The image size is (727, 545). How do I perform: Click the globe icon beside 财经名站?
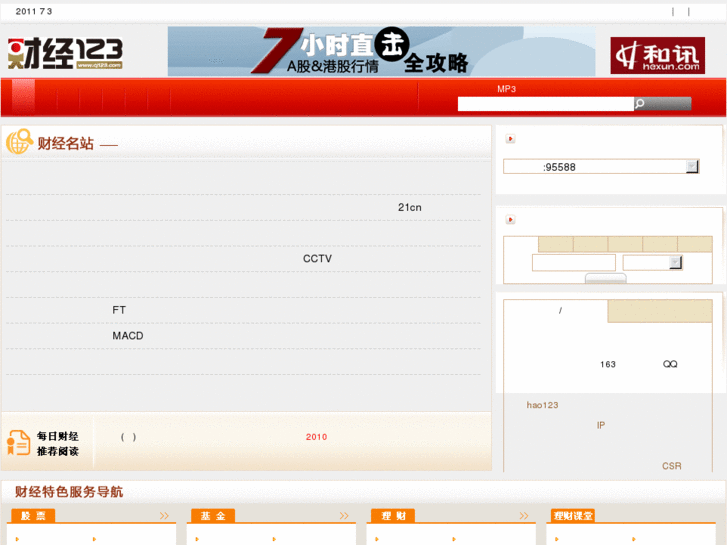[x=19, y=141]
